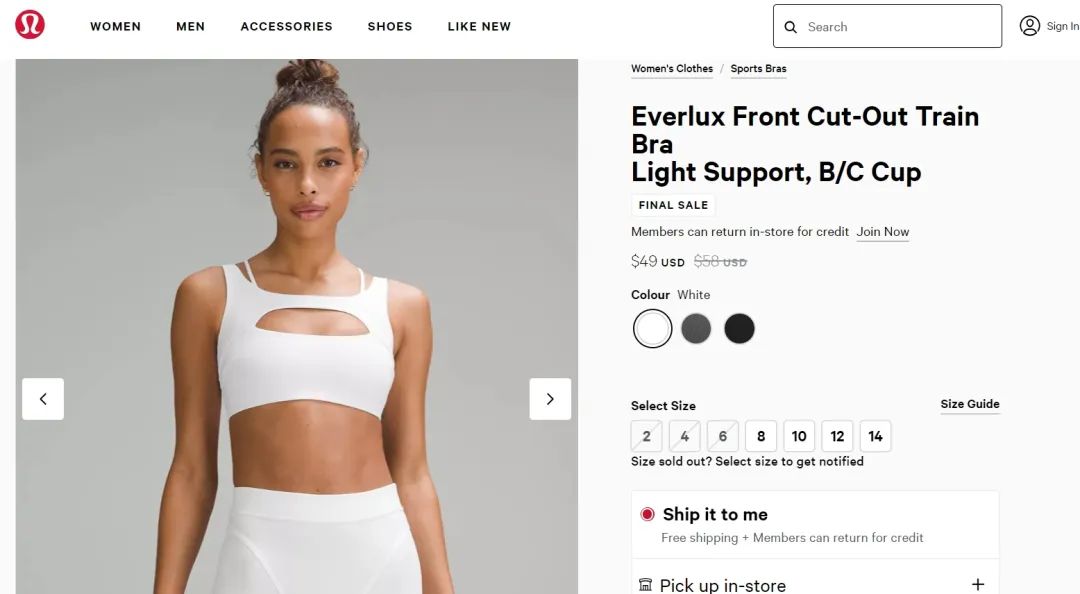Select the dark grey colour swatch

pyautogui.click(x=696, y=329)
